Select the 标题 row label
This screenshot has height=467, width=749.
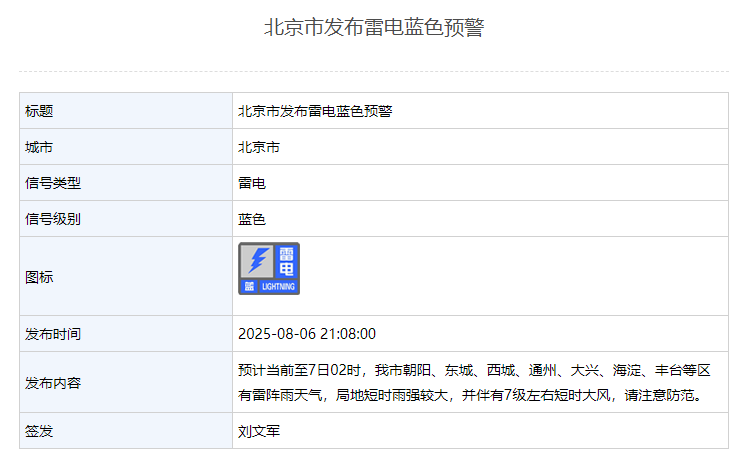tap(39, 111)
